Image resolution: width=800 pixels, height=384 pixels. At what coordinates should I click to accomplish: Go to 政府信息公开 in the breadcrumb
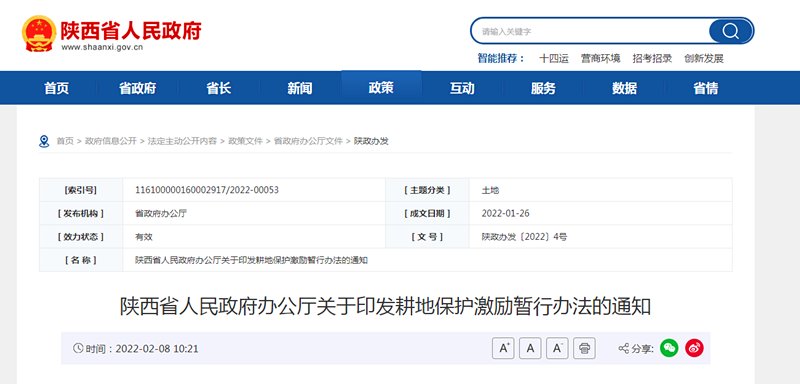click(x=111, y=141)
